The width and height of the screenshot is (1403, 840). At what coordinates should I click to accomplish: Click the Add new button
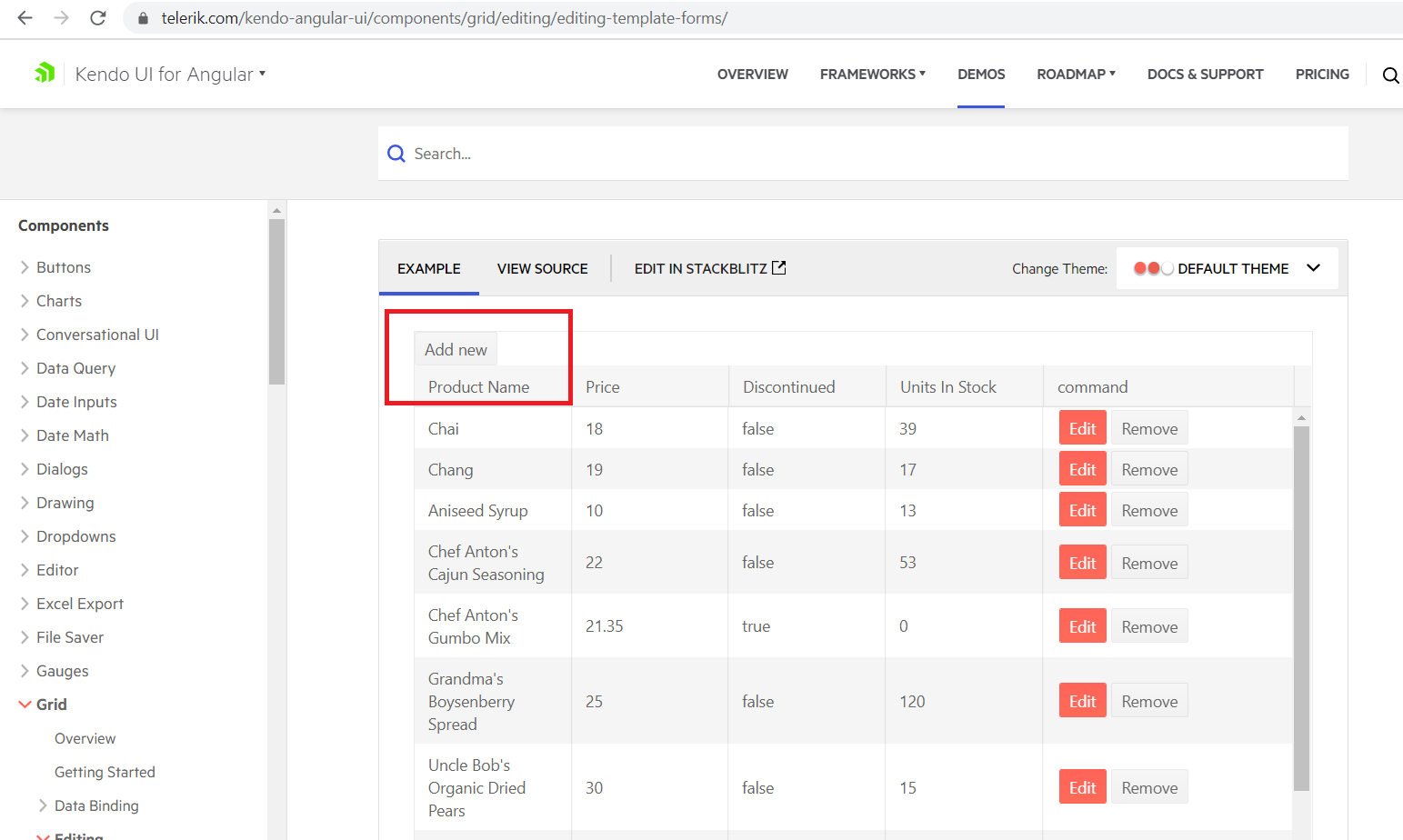point(456,350)
